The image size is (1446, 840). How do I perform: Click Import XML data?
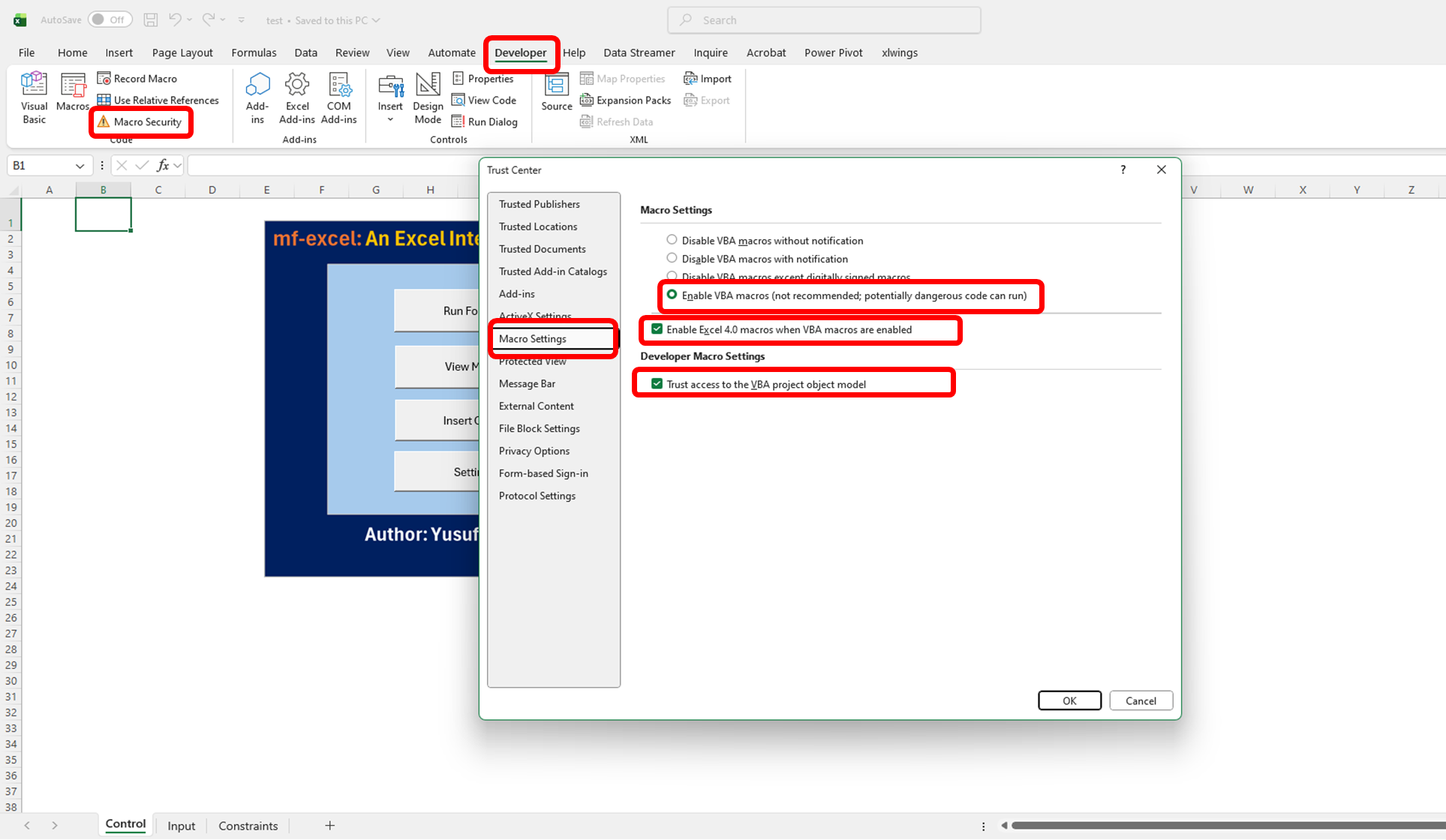click(x=708, y=79)
